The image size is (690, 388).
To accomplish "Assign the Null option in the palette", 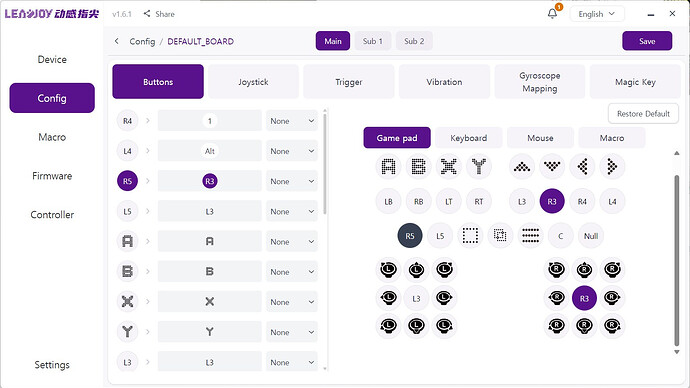I will click(591, 236).
